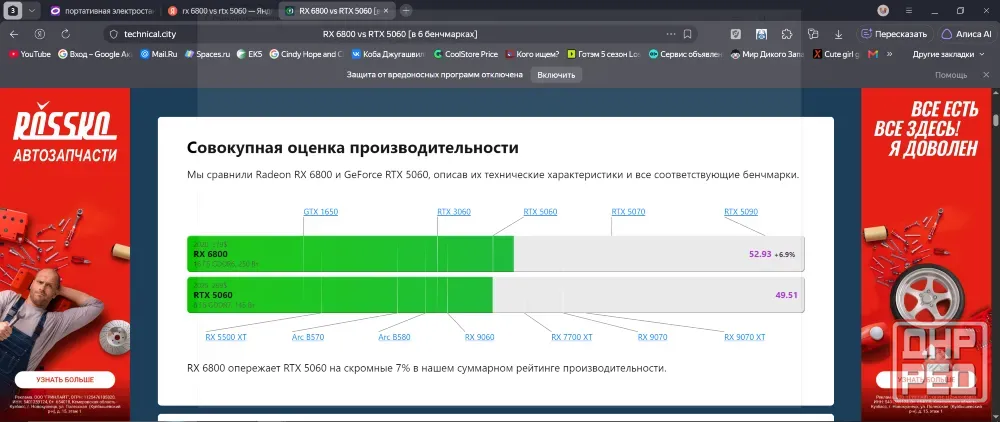
Task: Click the Yandex home icon in toolbar
Action: (x=40, y=34)
